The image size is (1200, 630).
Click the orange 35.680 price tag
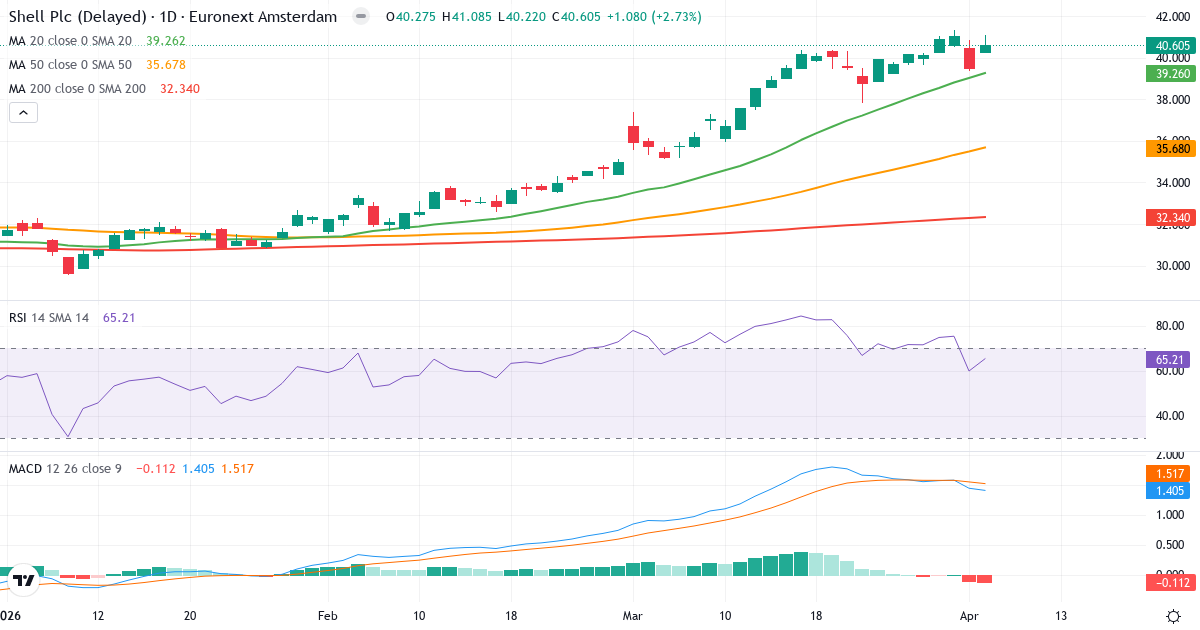[1171, 148]
